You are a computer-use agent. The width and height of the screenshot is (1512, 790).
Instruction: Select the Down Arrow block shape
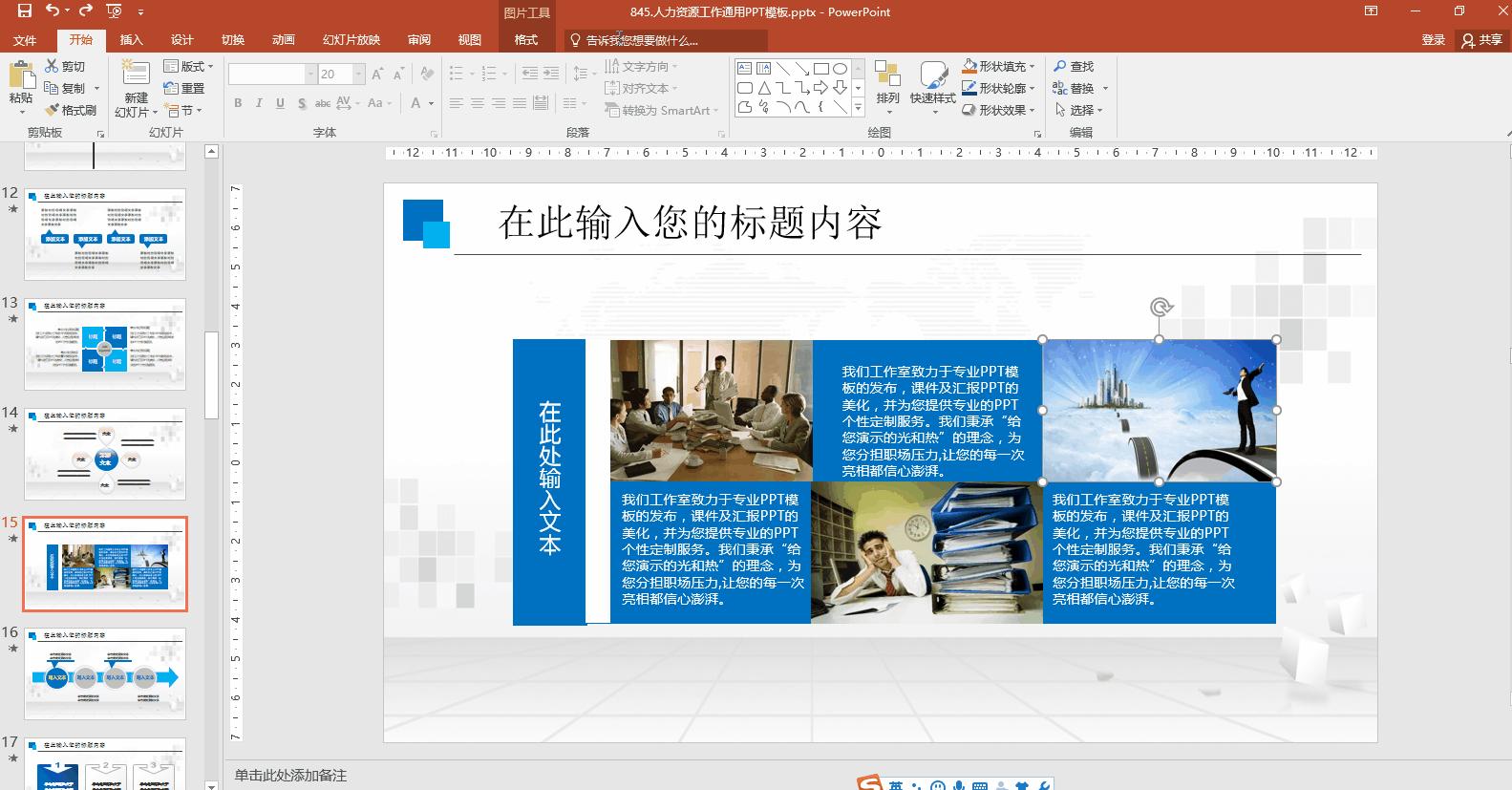[840, 88]
